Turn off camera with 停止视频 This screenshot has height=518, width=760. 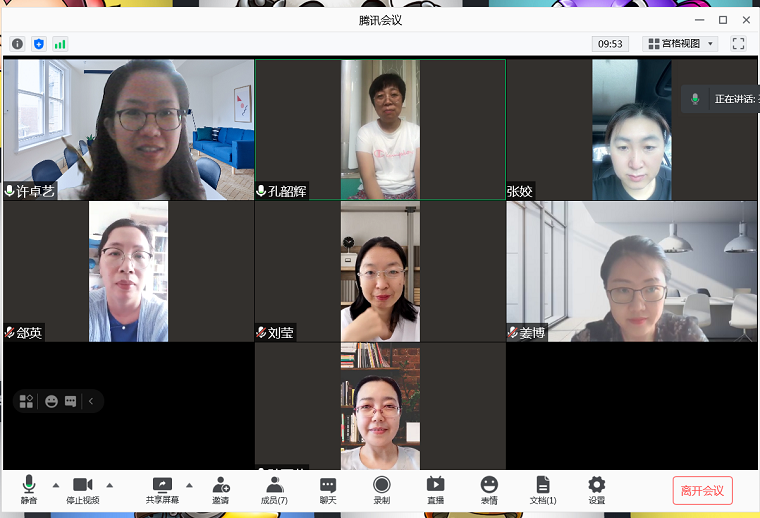83,489
